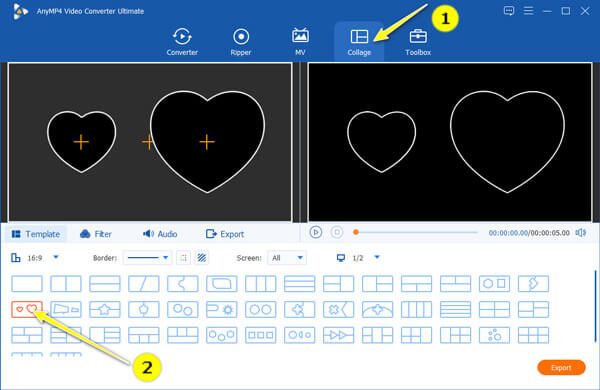
Task: Click the preview progress slider handle
Action: pos(356,232)
